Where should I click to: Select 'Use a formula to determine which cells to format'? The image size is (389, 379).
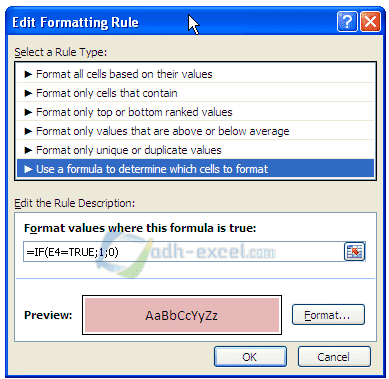click(195, 169)
